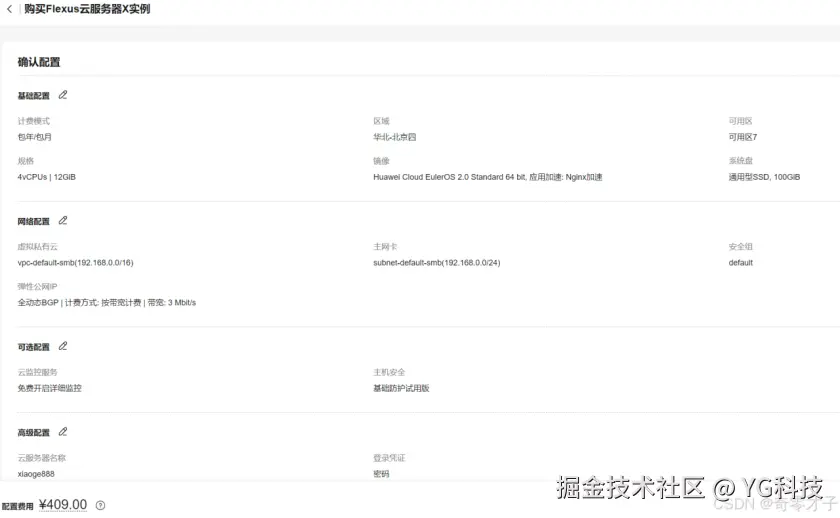Select the 基础防护试用版 host security value
Image resolution: width=840 pixels, height=518 pixels.
pyautogui.click(x=401, y=388)
